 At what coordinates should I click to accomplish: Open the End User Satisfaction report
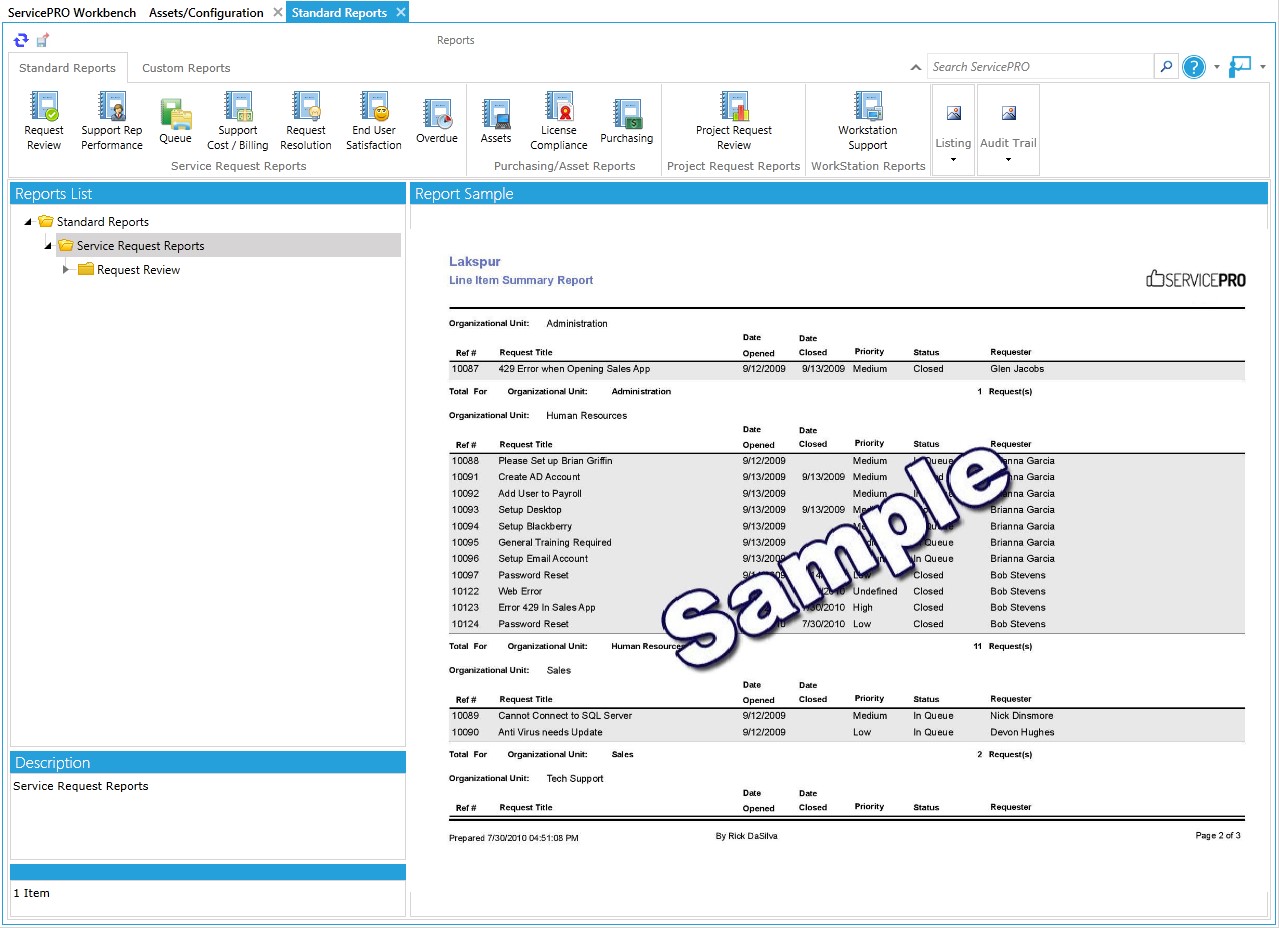coord(374,121)
